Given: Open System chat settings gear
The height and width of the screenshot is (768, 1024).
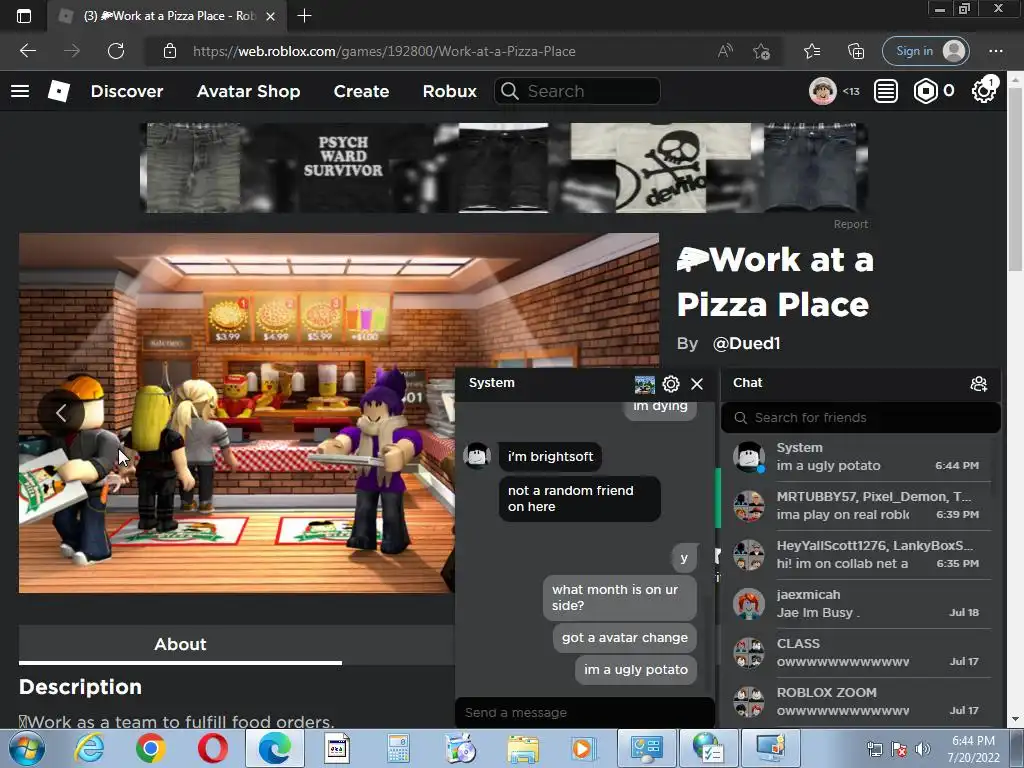Looking at the screenshot, I should pyautogui.click(x=671, y=384).
